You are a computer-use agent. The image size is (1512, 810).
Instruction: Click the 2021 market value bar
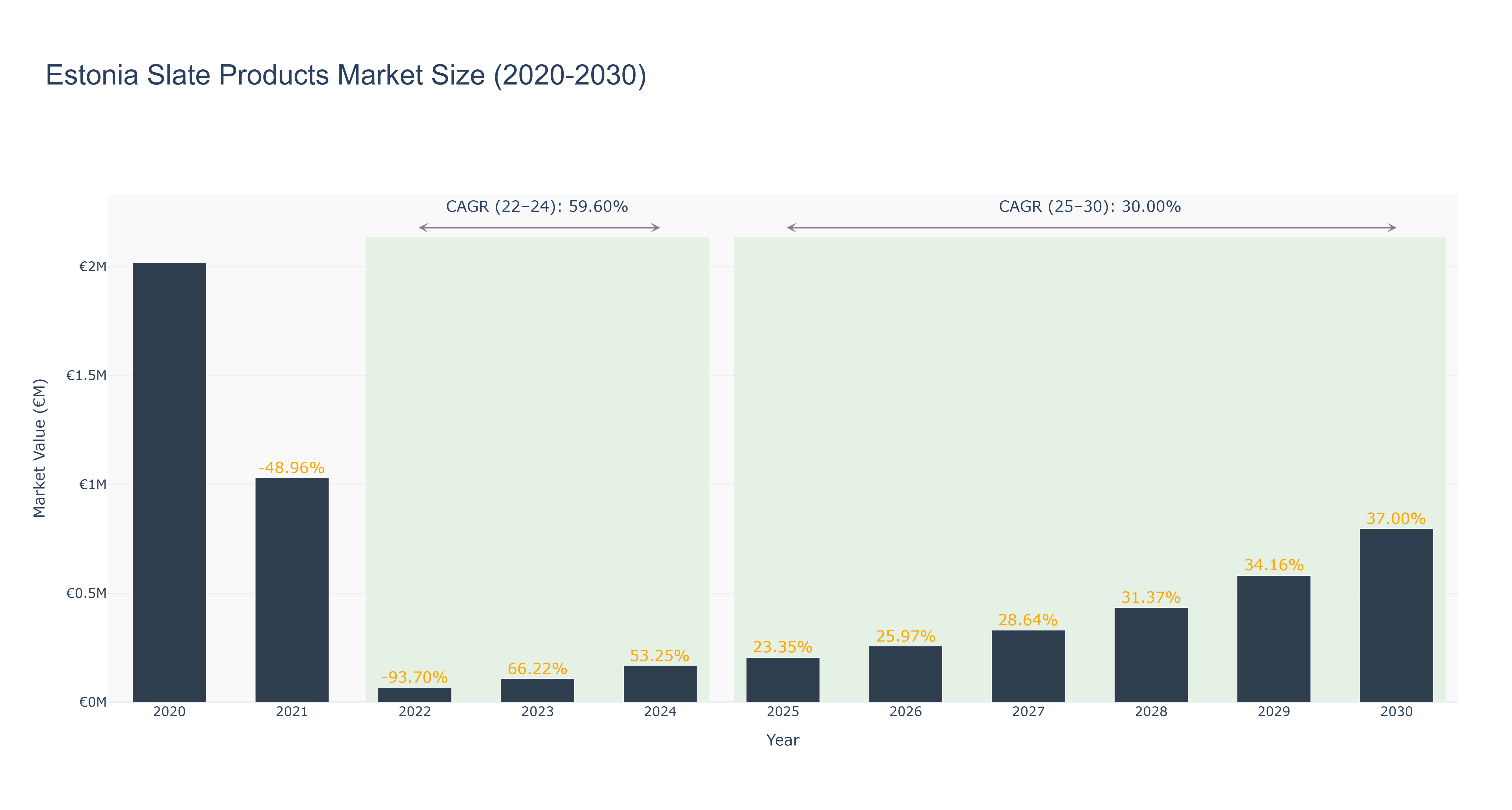coord(292,590)
